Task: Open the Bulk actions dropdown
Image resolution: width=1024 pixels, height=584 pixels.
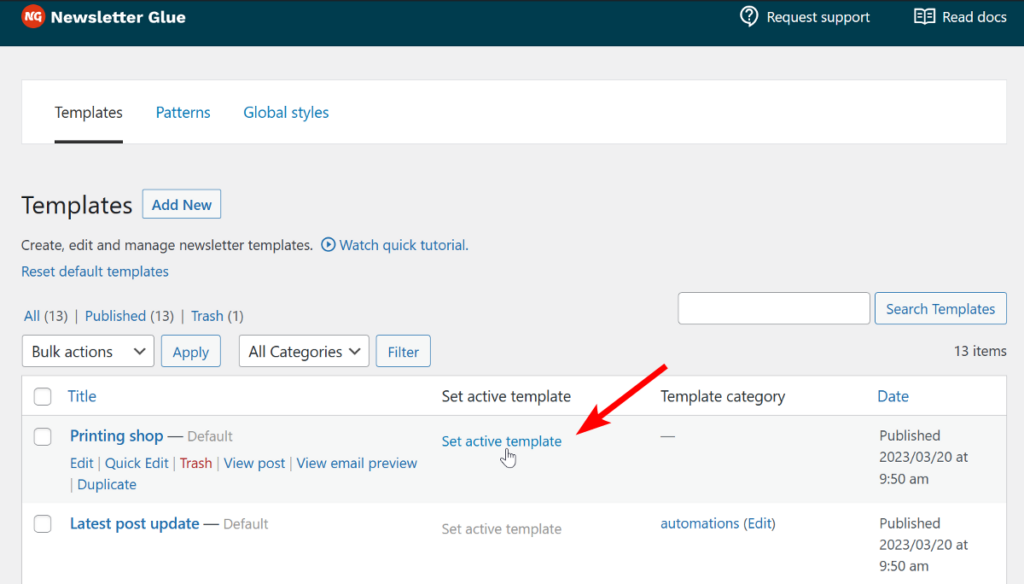Action: tap(87, 351)
